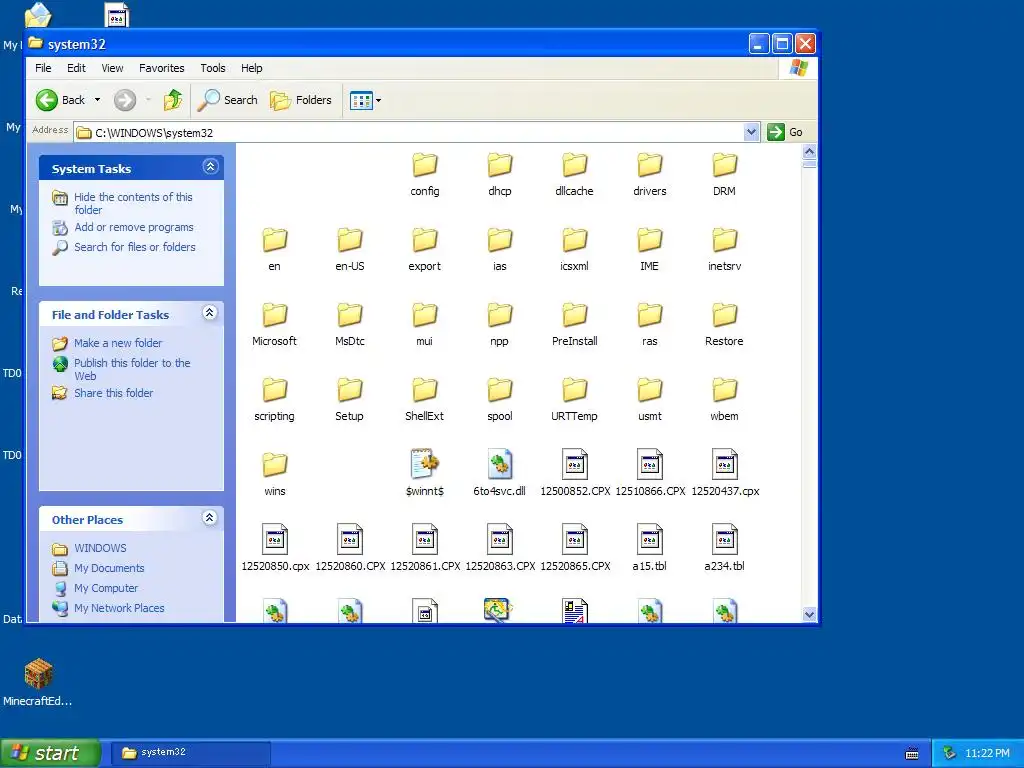Click the scrollbar down arrow in file list
The image size is (1024, 768).
click(x=809, y=614)
